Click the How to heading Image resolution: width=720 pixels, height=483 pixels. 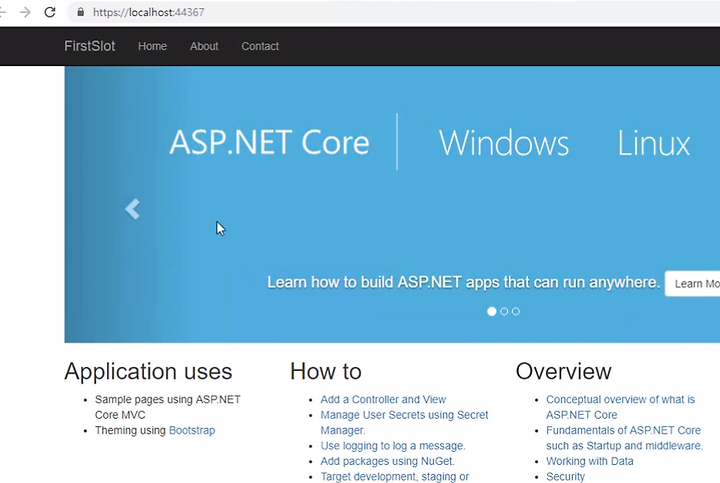326,371
